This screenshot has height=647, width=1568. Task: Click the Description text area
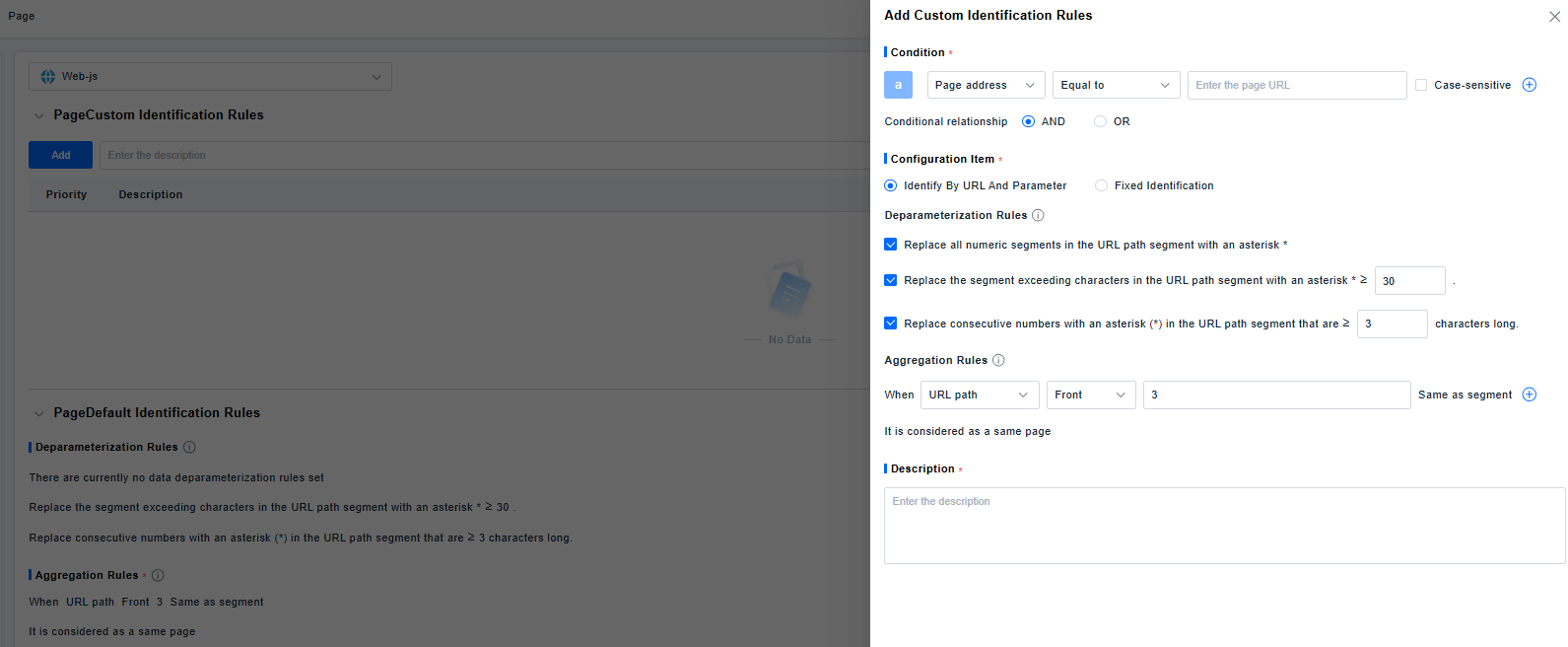pos(1223,525)
